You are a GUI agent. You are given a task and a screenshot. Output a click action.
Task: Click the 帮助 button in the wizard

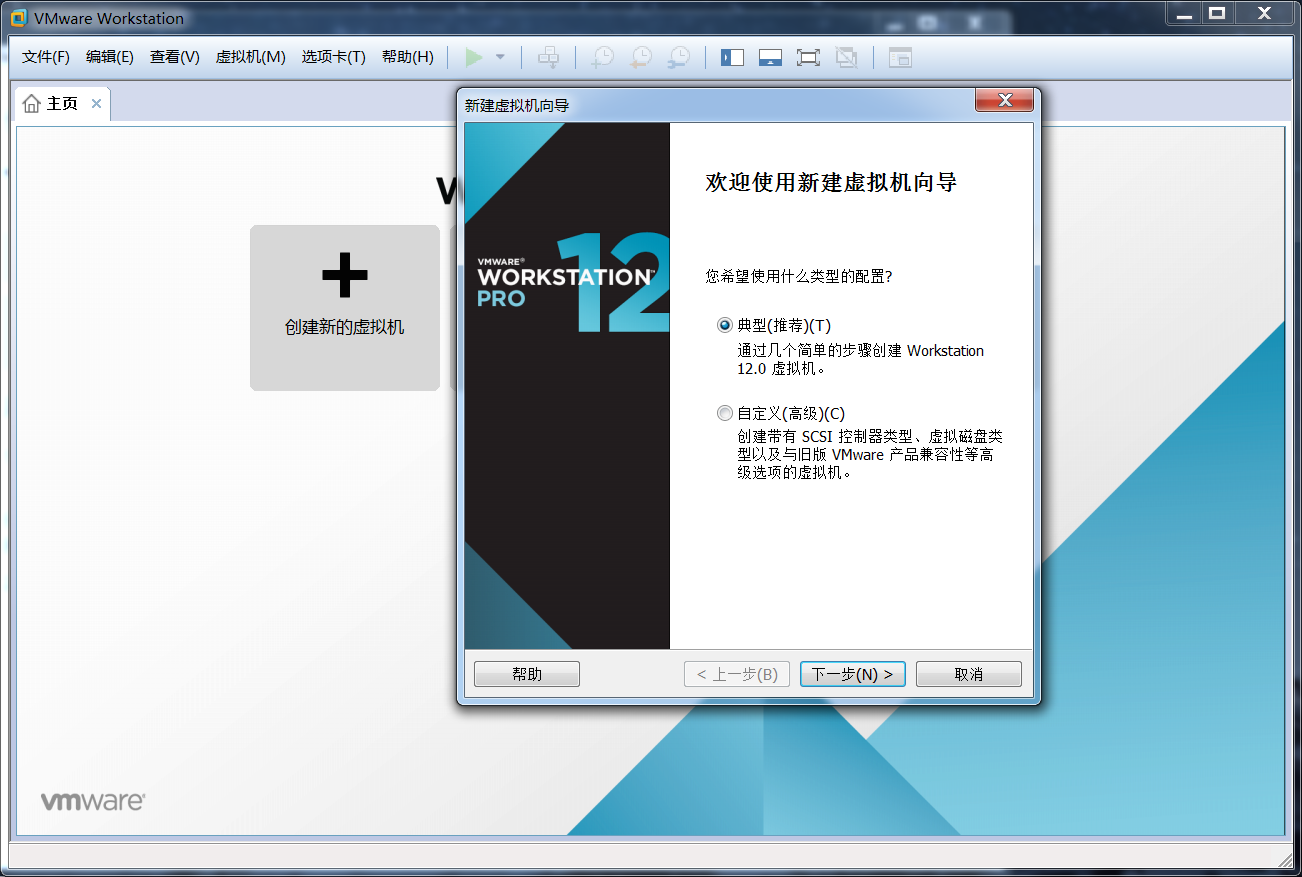(x=527, y=674)
